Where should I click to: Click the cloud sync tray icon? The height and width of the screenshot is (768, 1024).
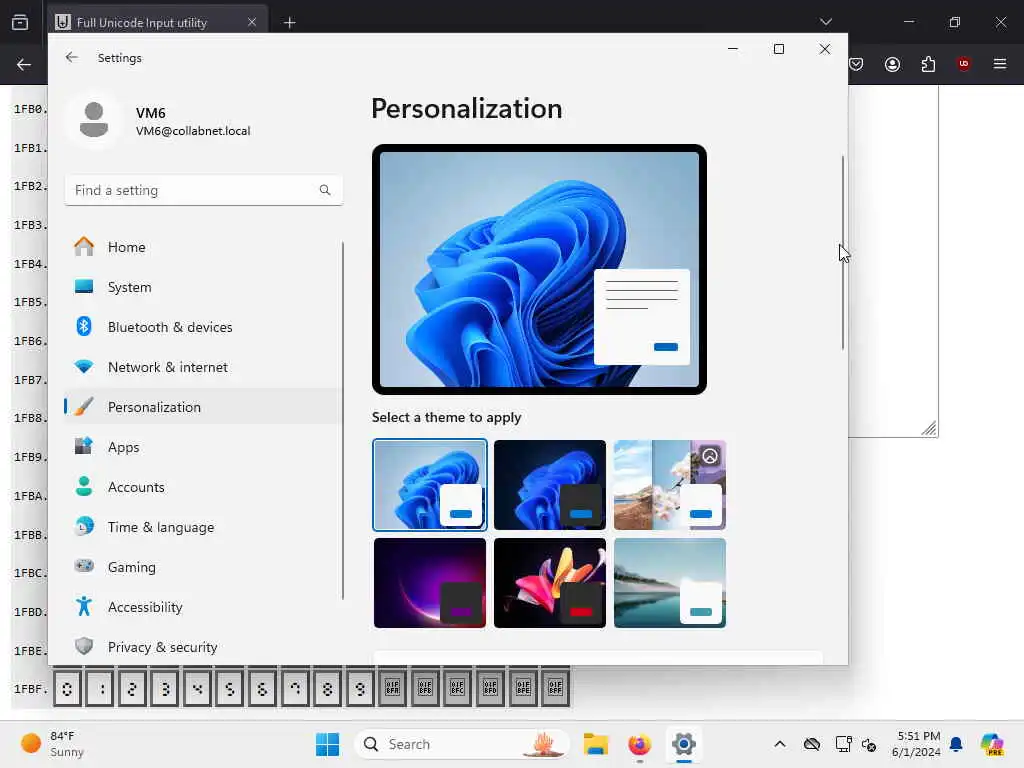812,744
